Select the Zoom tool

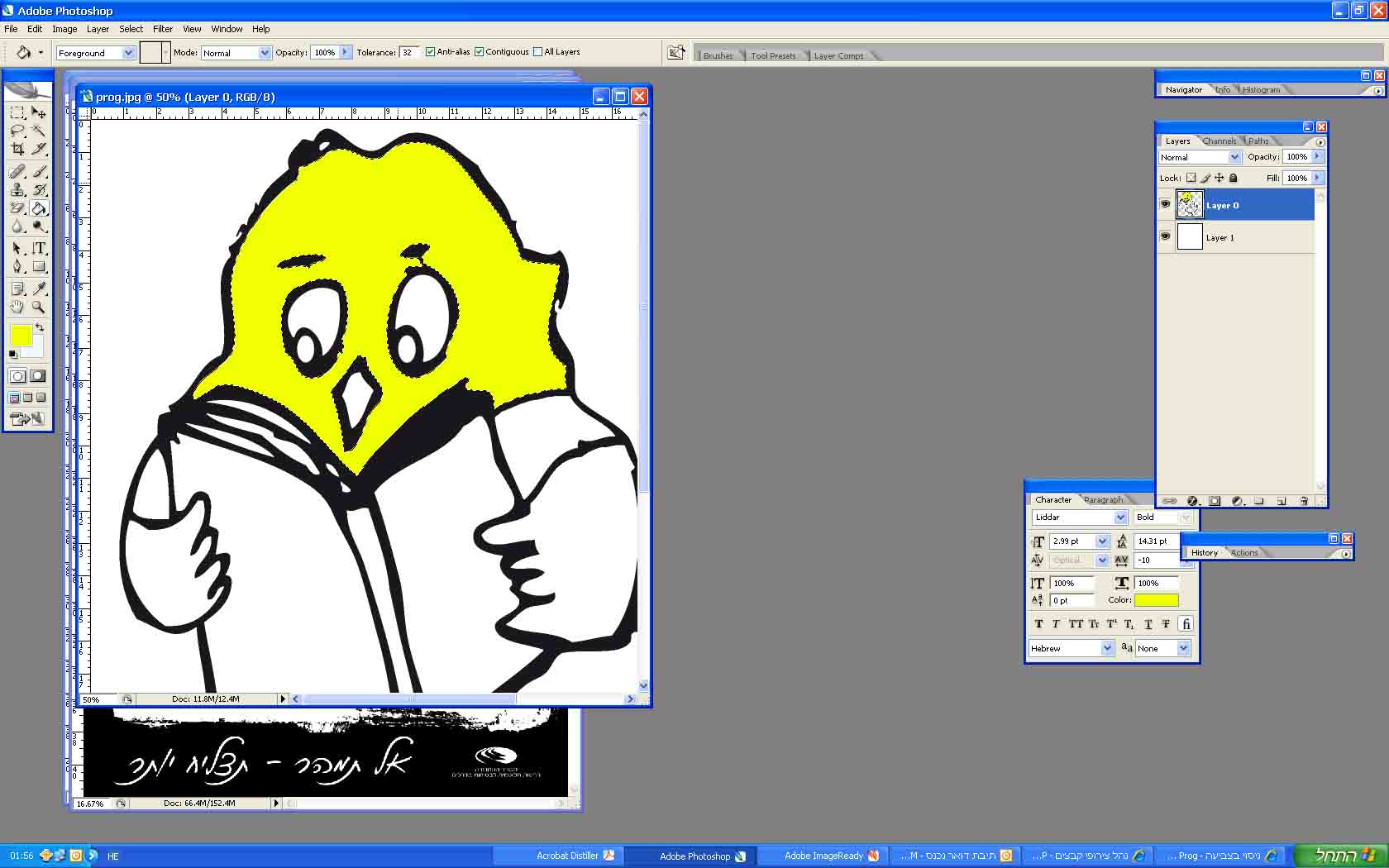tap(39, 307)
